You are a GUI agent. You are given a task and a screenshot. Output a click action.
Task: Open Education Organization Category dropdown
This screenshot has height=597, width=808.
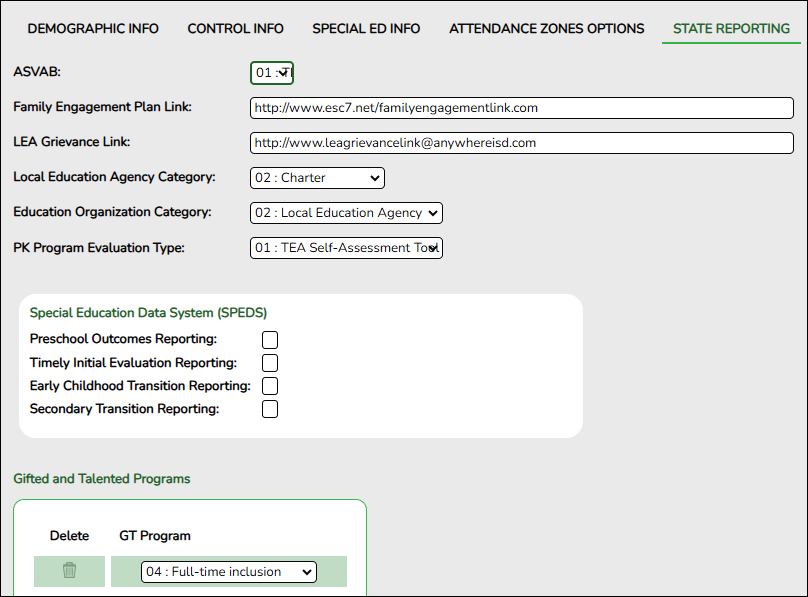click(346, 213)
